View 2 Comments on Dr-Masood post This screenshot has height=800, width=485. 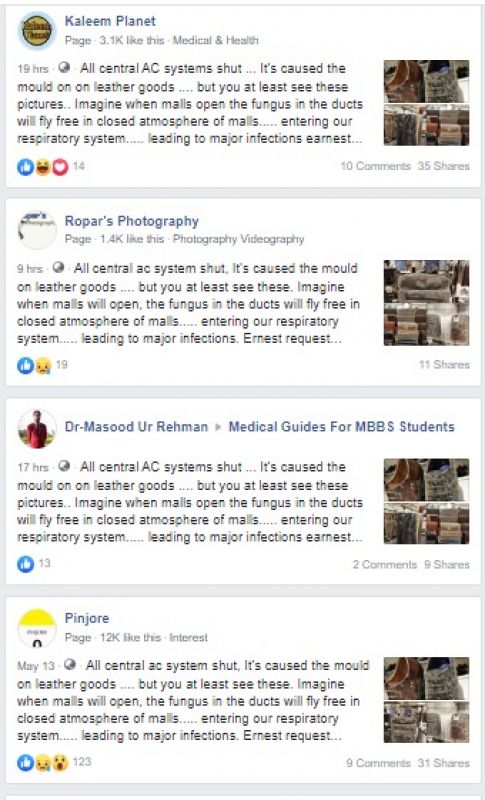click(385, 564)
